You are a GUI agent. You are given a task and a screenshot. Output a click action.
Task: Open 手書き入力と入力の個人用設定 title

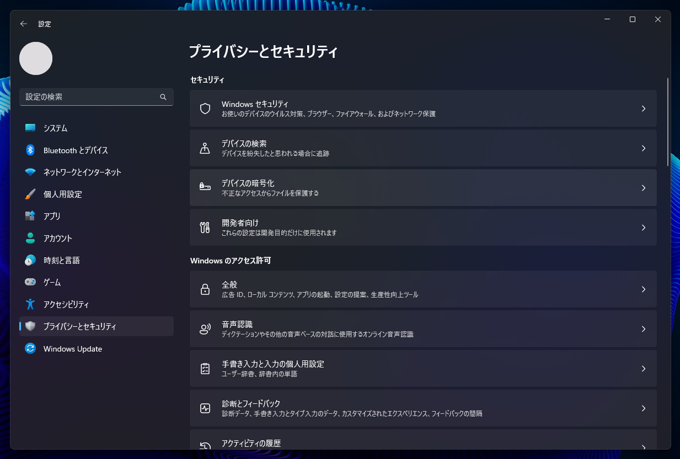pyautogui.click(x=273, y=364)
